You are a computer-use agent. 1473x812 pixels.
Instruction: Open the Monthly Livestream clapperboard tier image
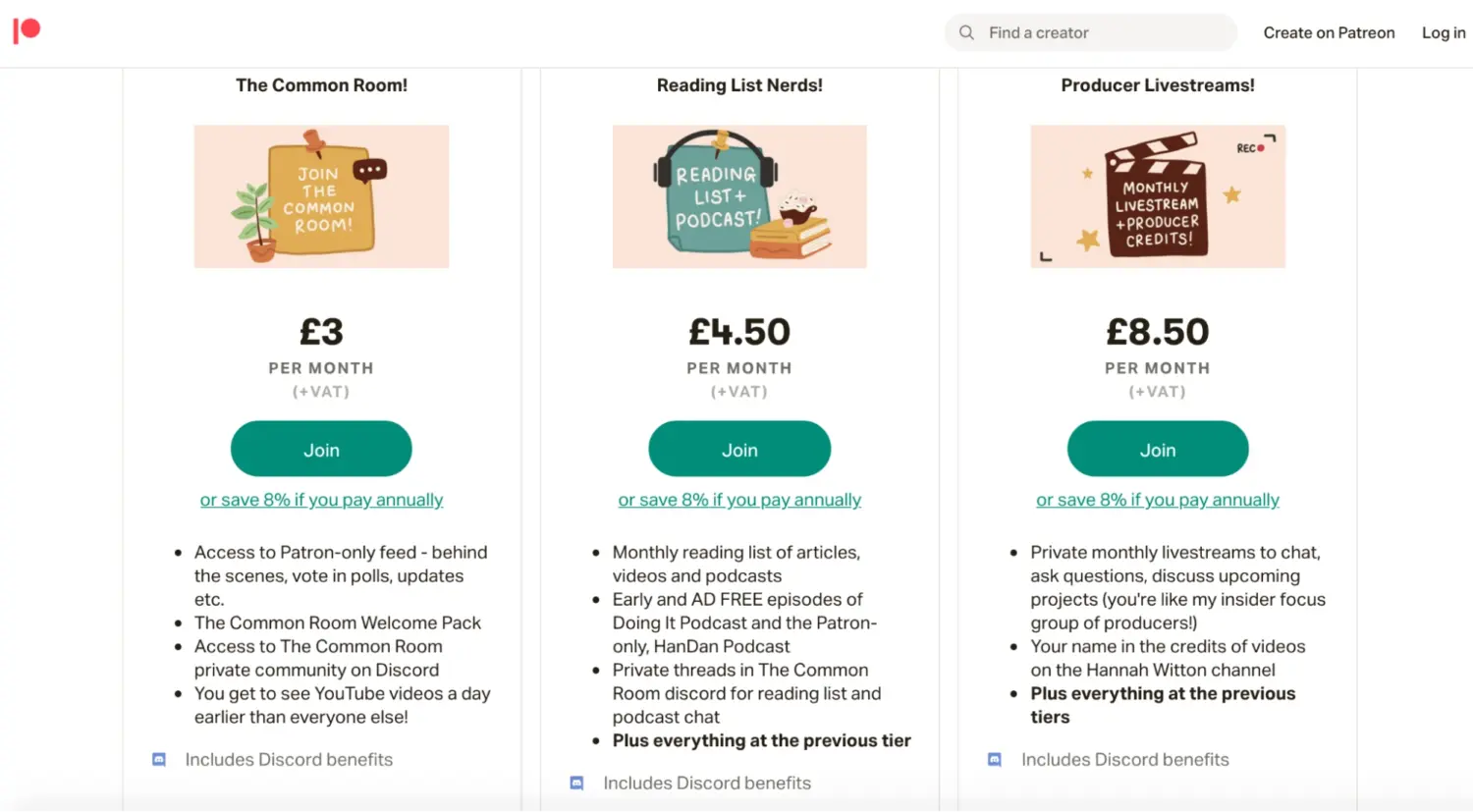coord(1157,195)
